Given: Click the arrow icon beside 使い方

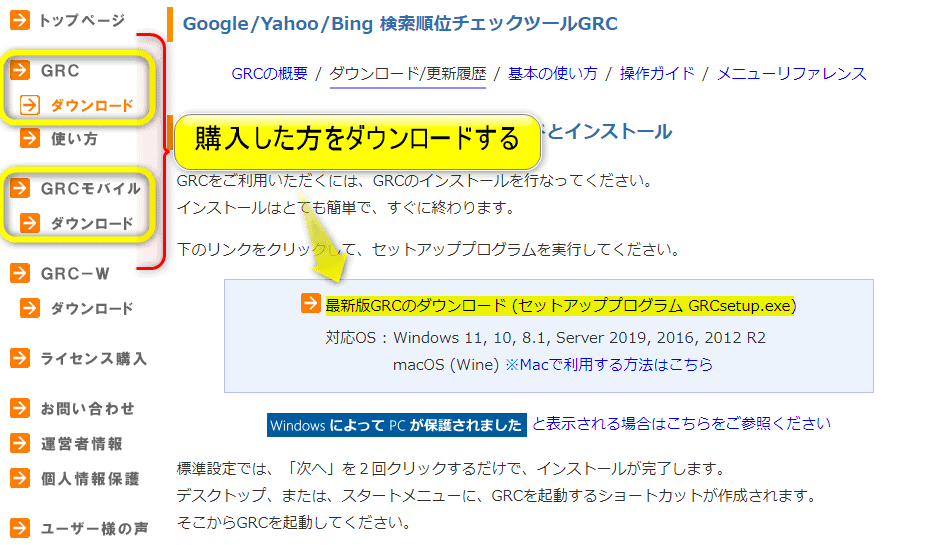Looking at the screenshot, I should click(29, 138).
